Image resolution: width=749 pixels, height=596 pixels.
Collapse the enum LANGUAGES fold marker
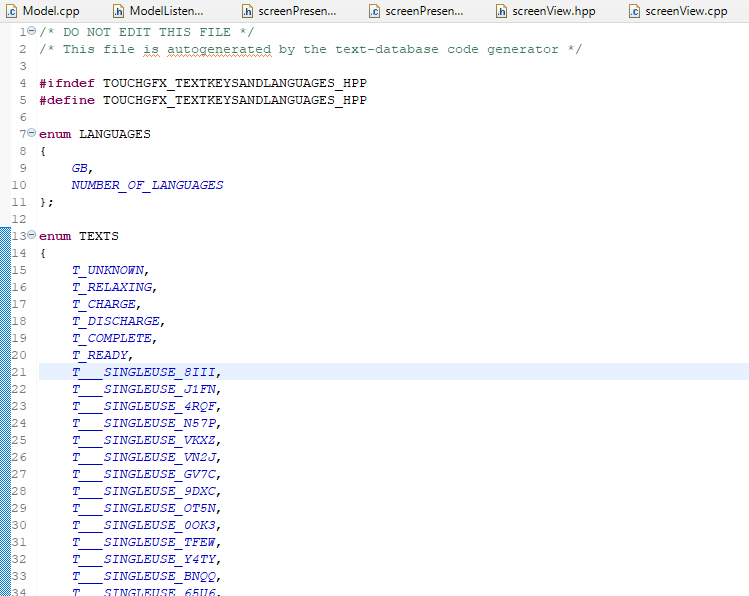click(32, 133)
